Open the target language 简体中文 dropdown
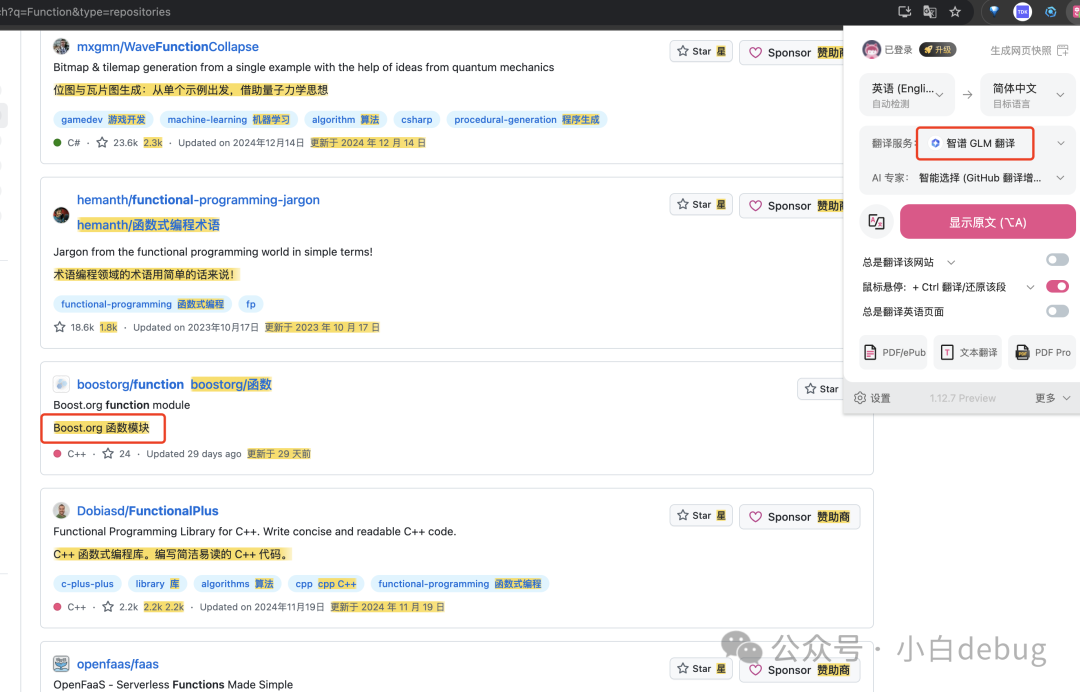The width and height of the screenshot is (1080, 692). 1028,94
